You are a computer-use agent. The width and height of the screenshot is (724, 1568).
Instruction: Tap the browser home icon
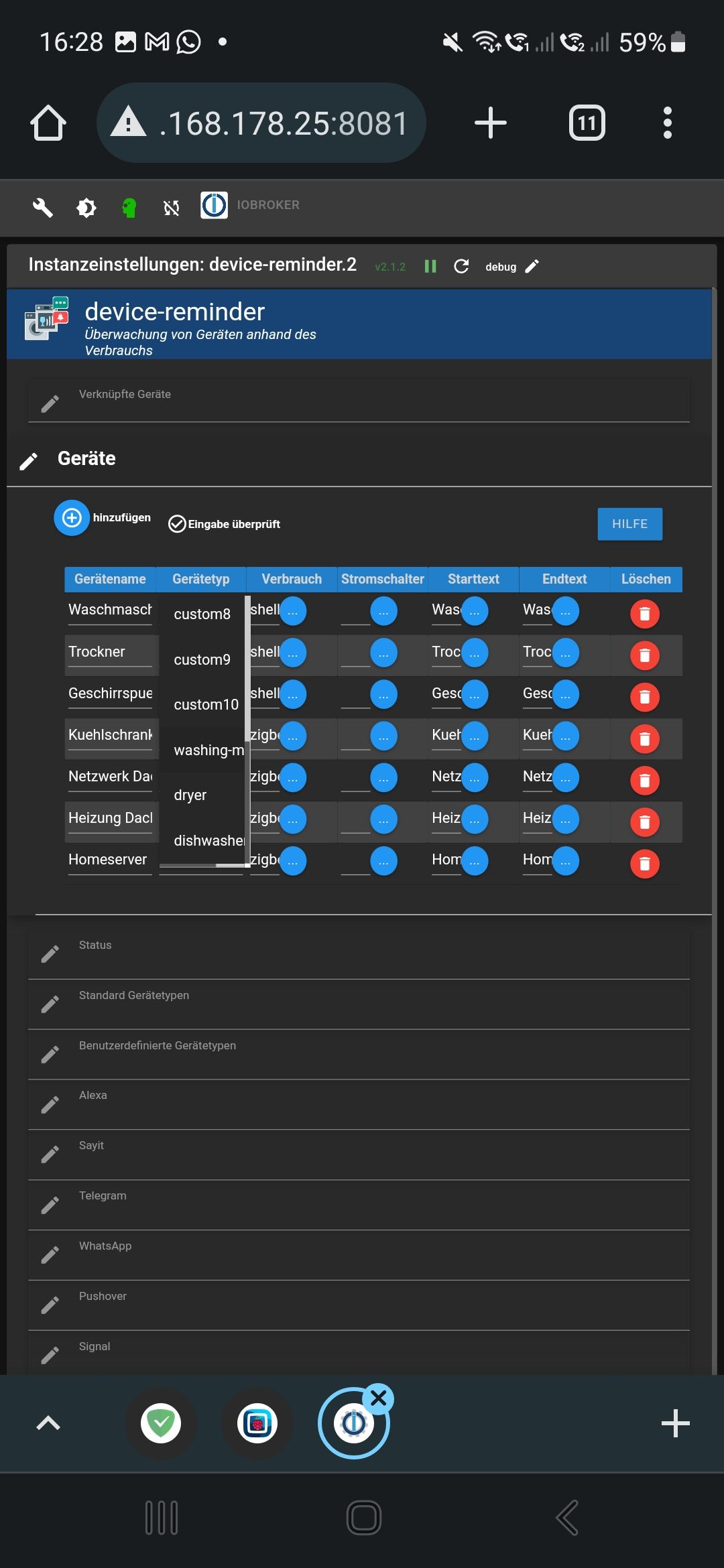(x=48, y=123)
